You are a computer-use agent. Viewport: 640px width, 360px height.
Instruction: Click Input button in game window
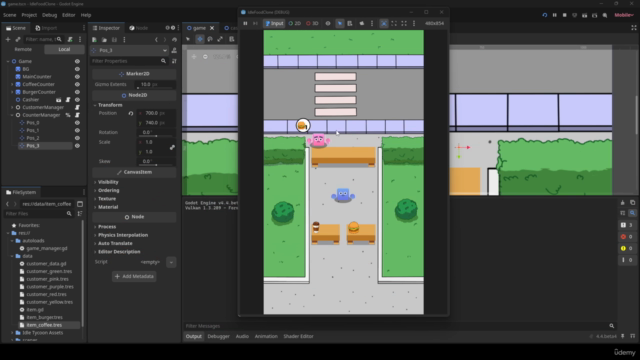pos(274,23)
